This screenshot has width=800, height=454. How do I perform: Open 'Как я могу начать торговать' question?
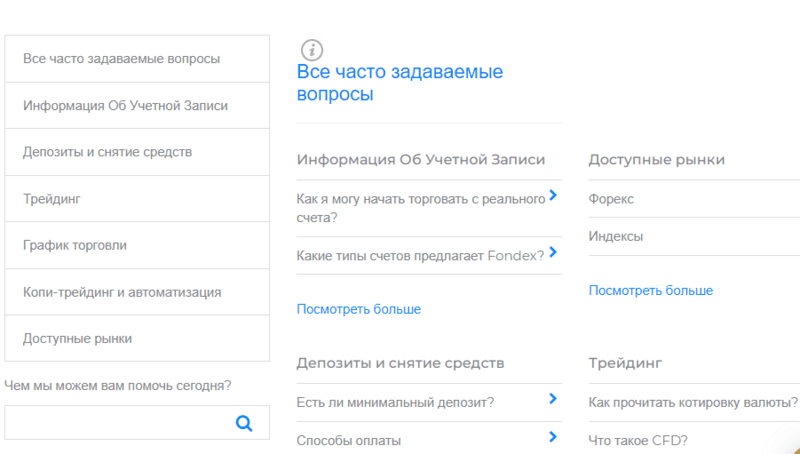click(x=421, y=208)
